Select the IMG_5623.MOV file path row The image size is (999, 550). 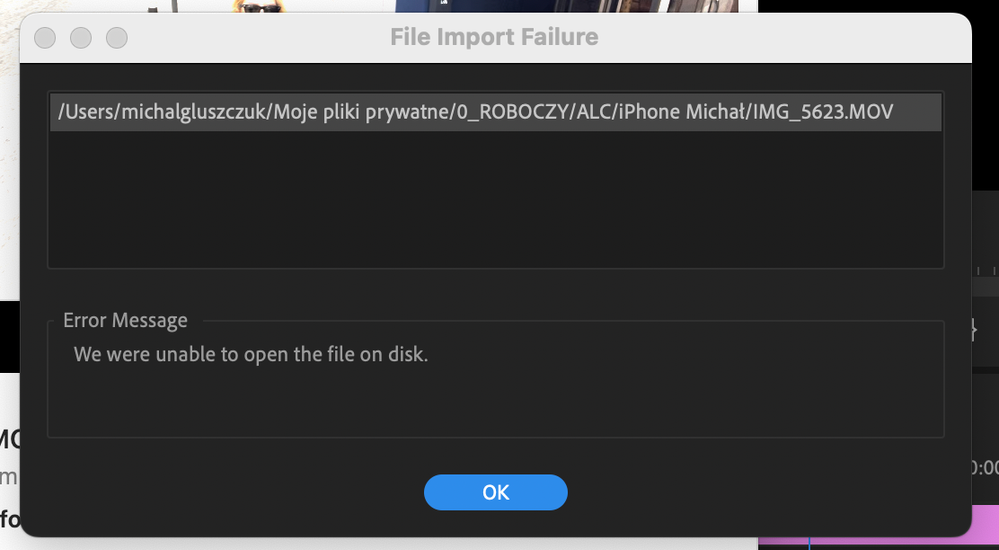click(x=496, y=112)
